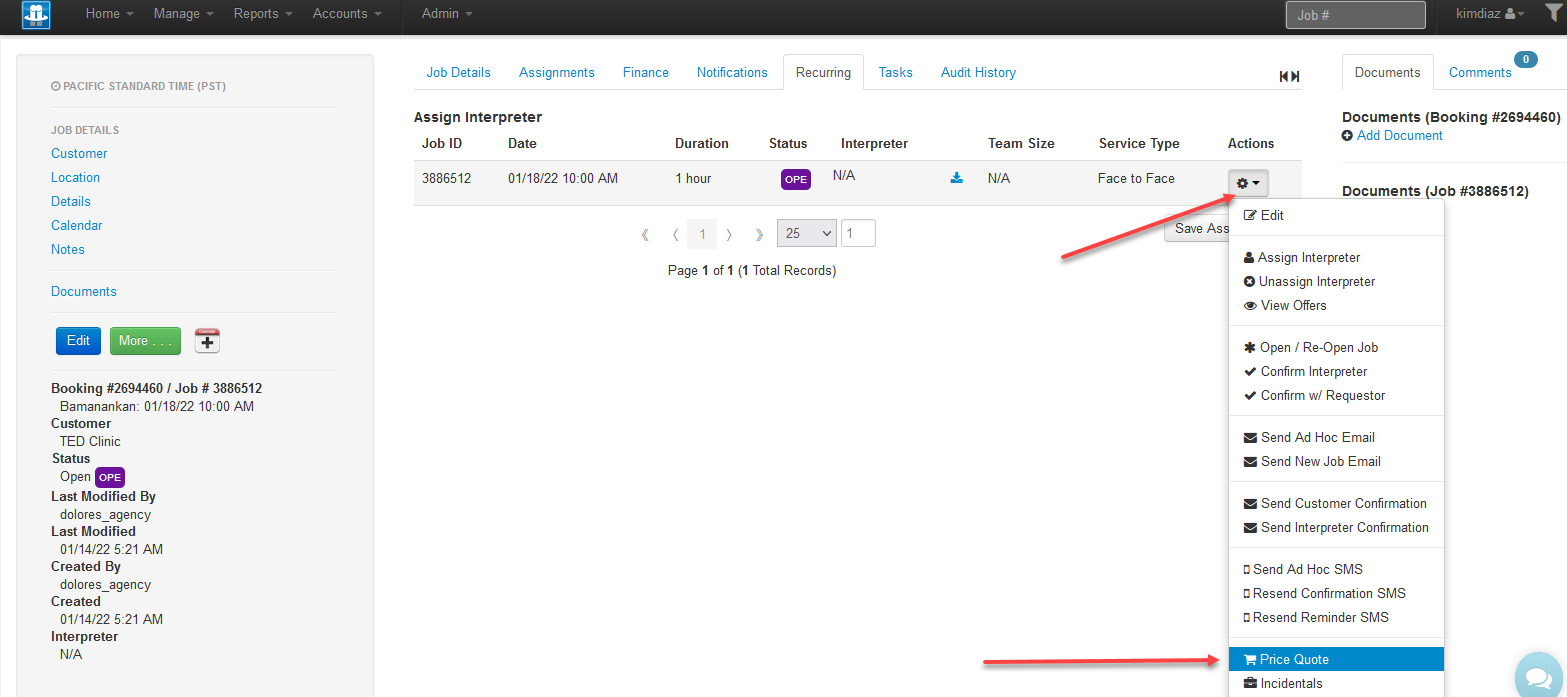1567x697 pixels.
Task: Change the 25 records-per-page dropdown
Action: tap(806, 233)
